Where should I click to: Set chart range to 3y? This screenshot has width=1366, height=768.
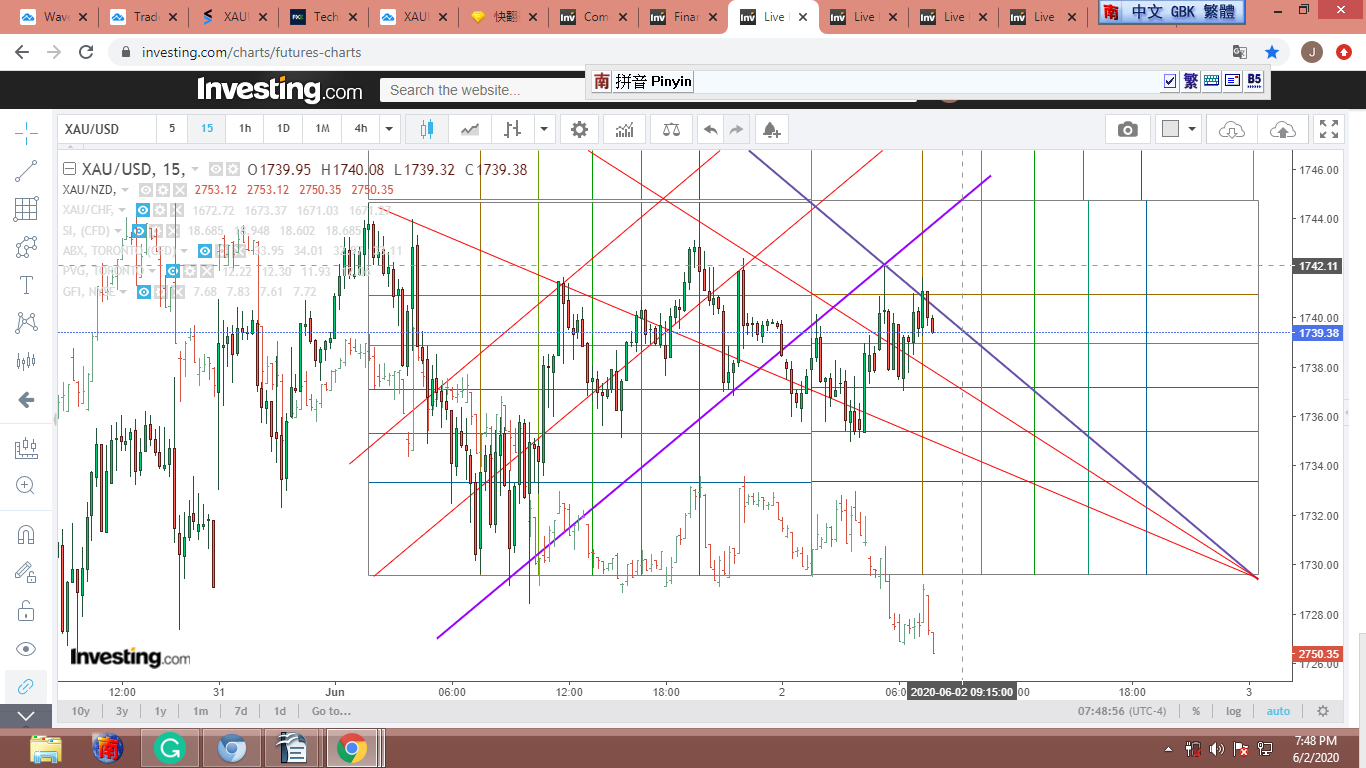point(121,711)
